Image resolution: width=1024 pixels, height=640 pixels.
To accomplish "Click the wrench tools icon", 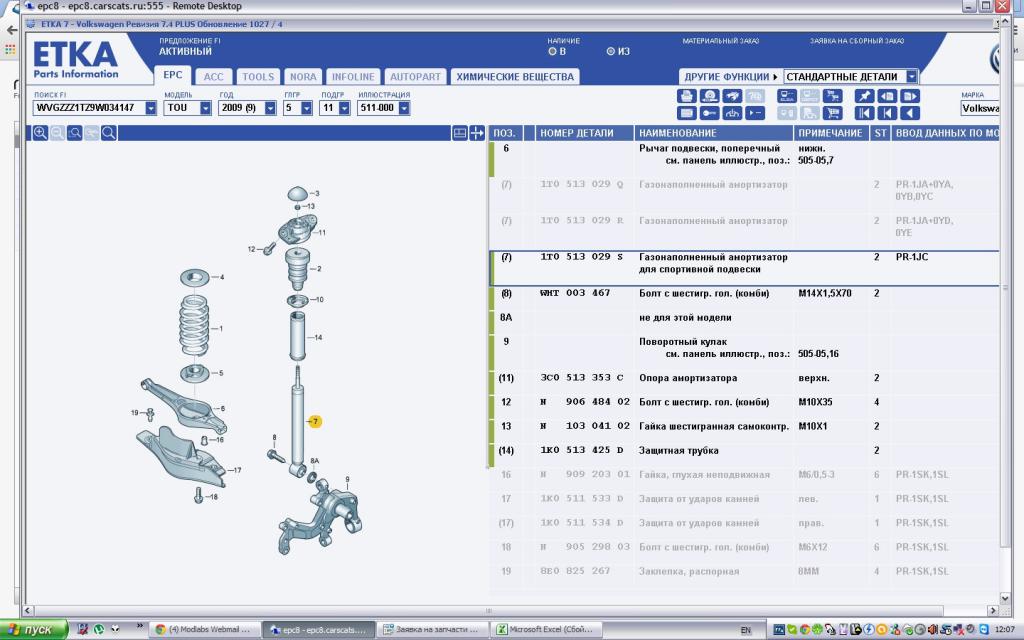I will [732, 96].
